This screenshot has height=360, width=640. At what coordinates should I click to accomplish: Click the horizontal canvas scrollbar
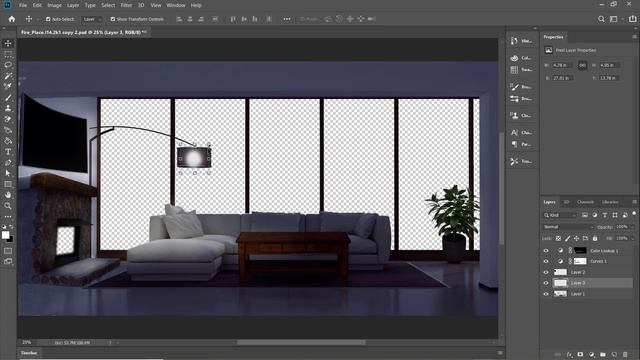(301, 342)
